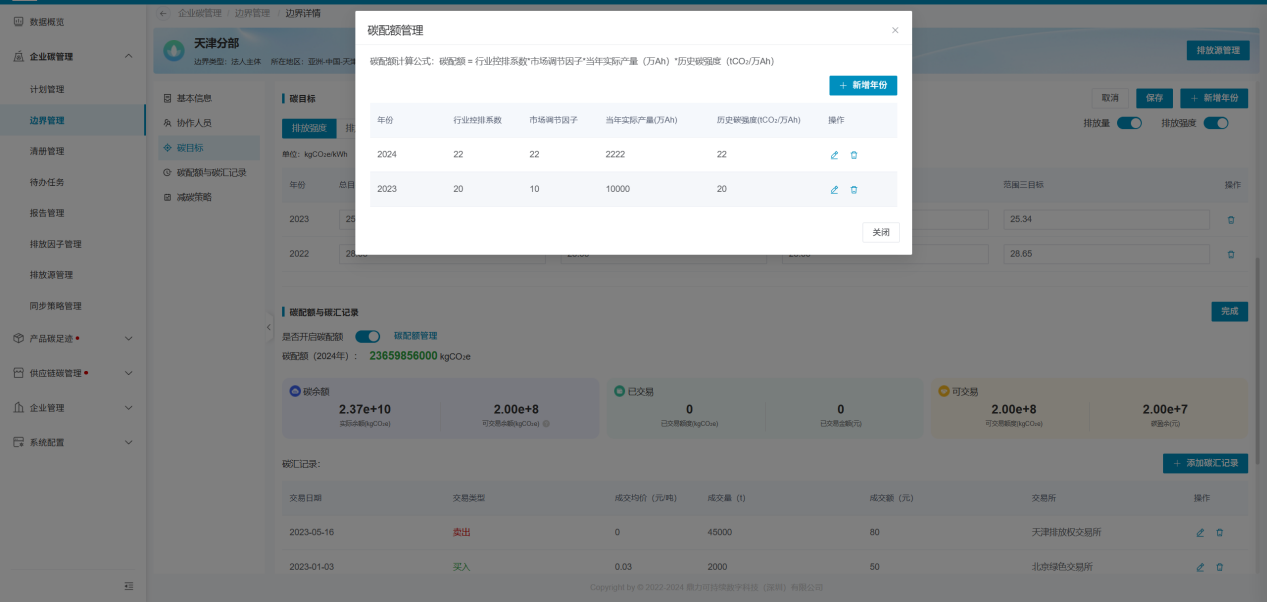Collapse the 企业碳管理 menu group
The image size is (1267, 602).
[128, 57]
